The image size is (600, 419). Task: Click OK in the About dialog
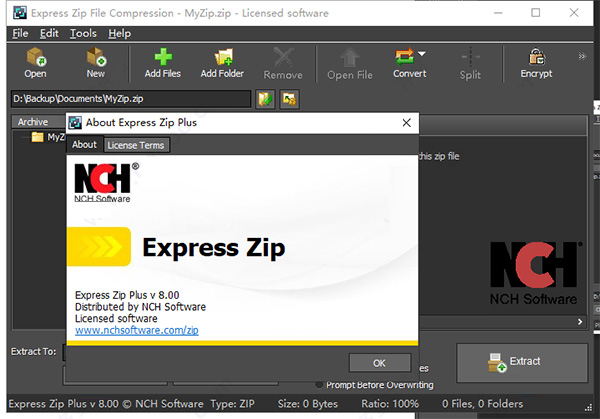(380, 363)
